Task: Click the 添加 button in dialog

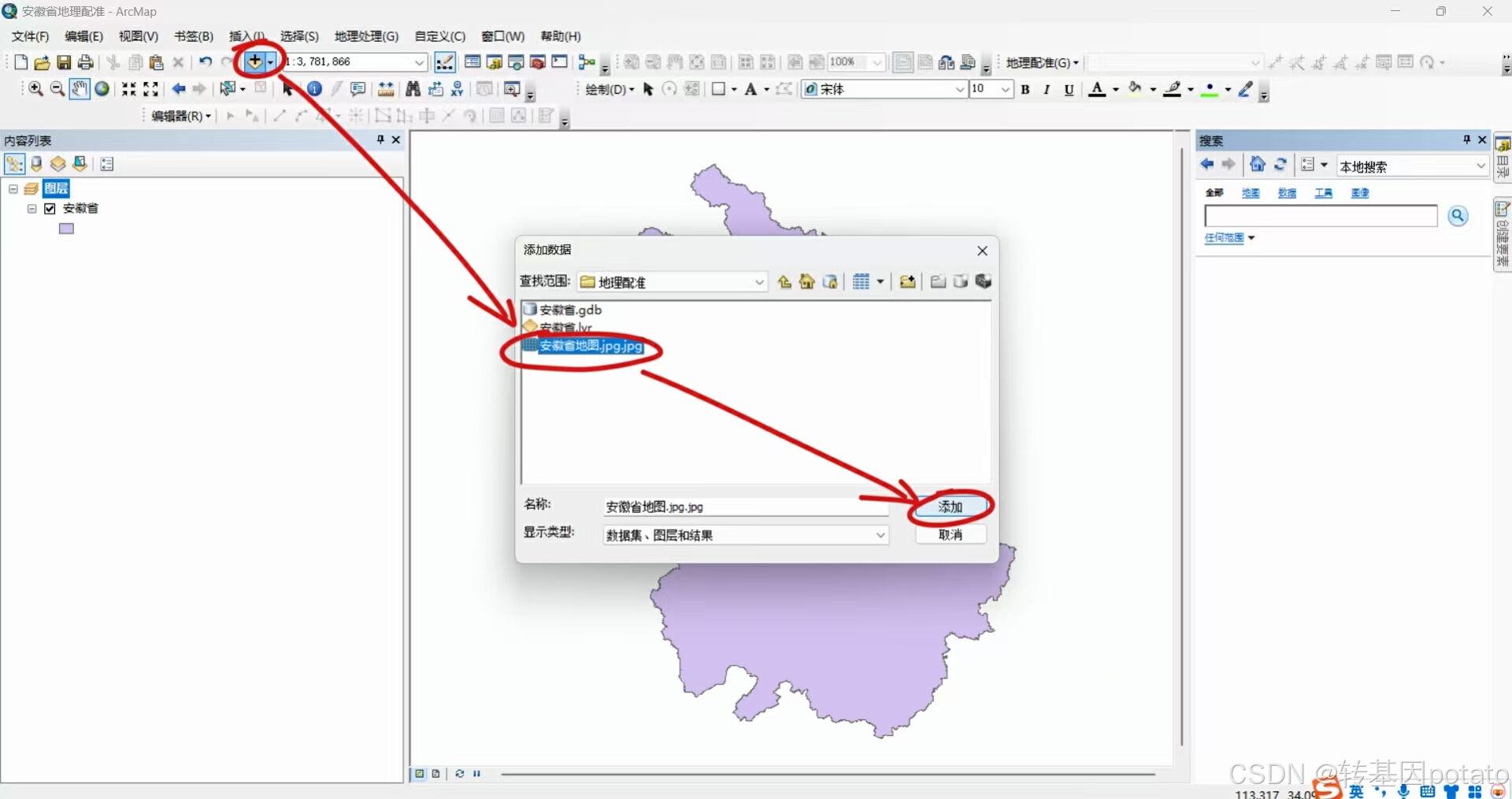Action: click(x=951, y=507)
